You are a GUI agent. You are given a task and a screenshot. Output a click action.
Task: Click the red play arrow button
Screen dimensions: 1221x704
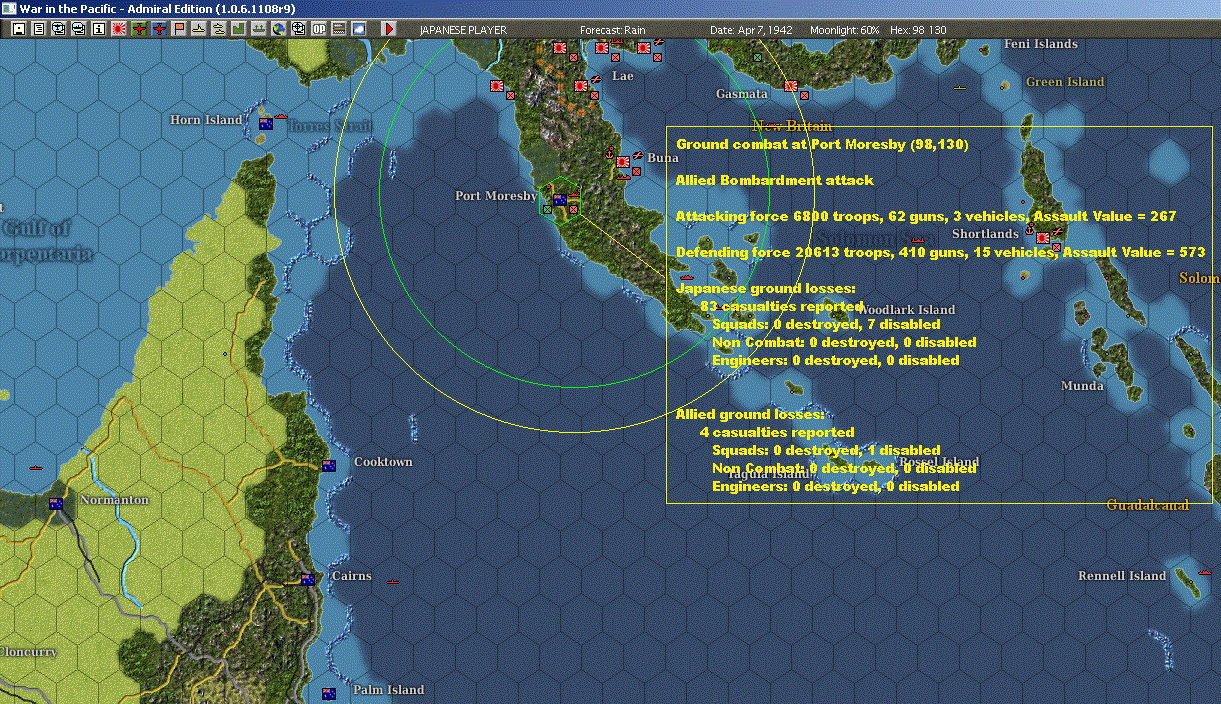tap(389, 29)
